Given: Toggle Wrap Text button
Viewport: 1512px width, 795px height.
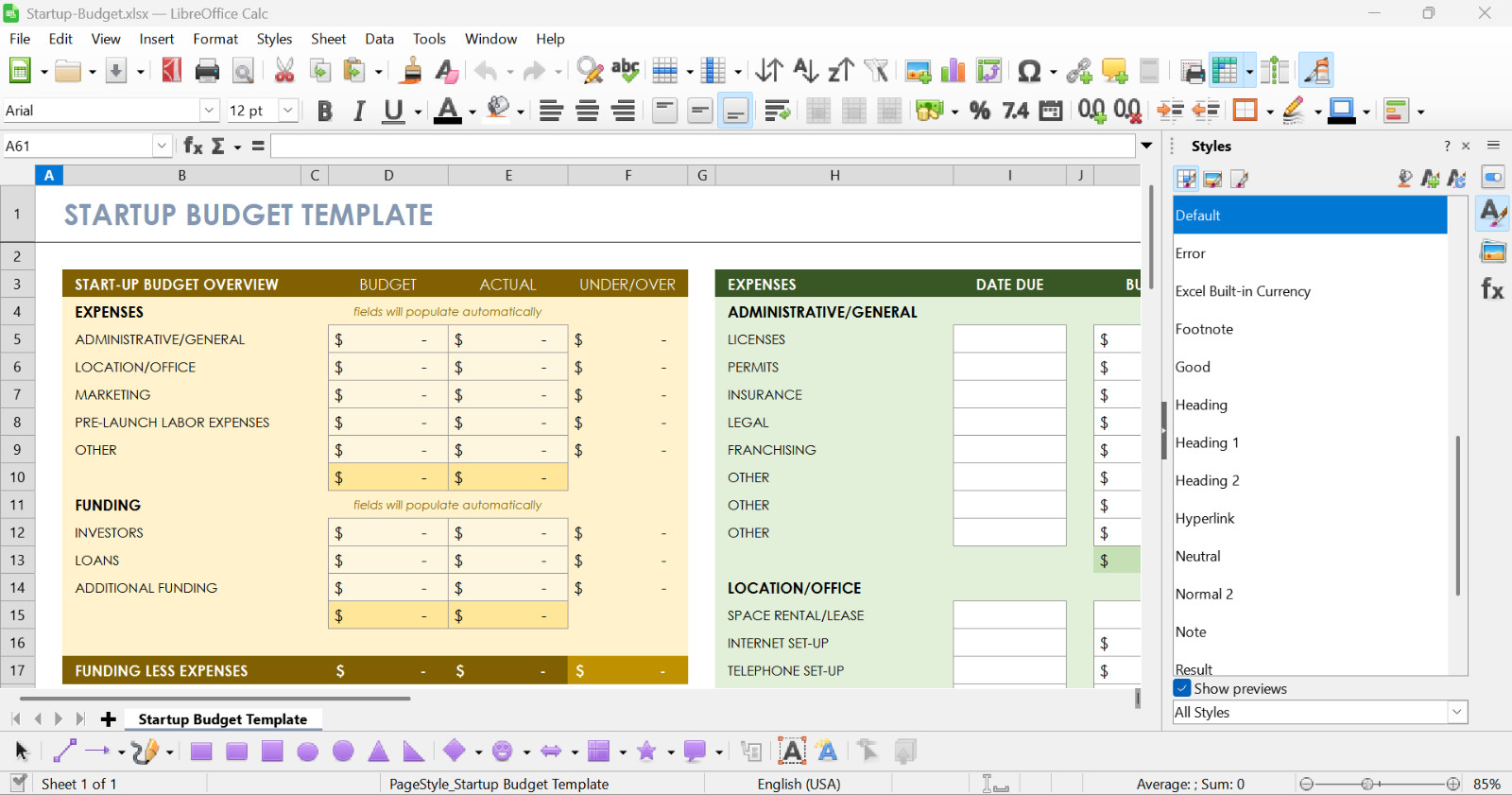Looking at the screenshot, I should [x=777, y=111].
